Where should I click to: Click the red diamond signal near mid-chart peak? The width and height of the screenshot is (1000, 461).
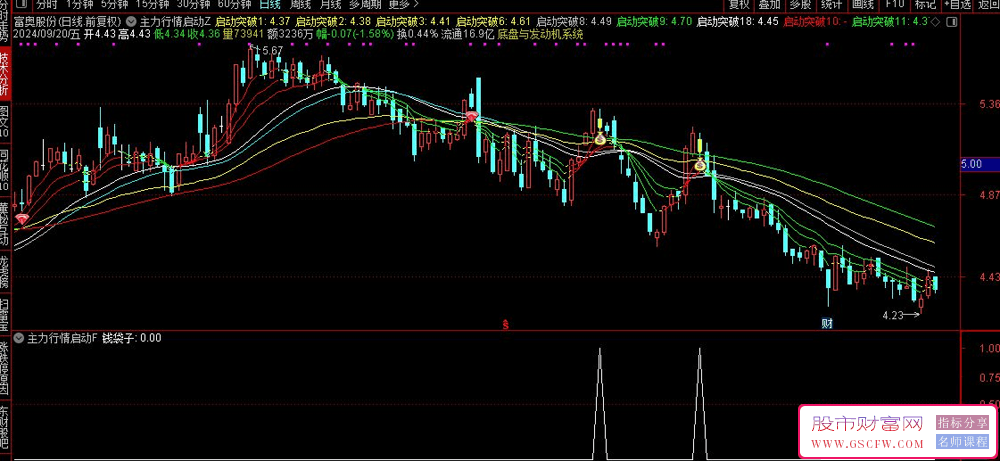pos(471,115)
